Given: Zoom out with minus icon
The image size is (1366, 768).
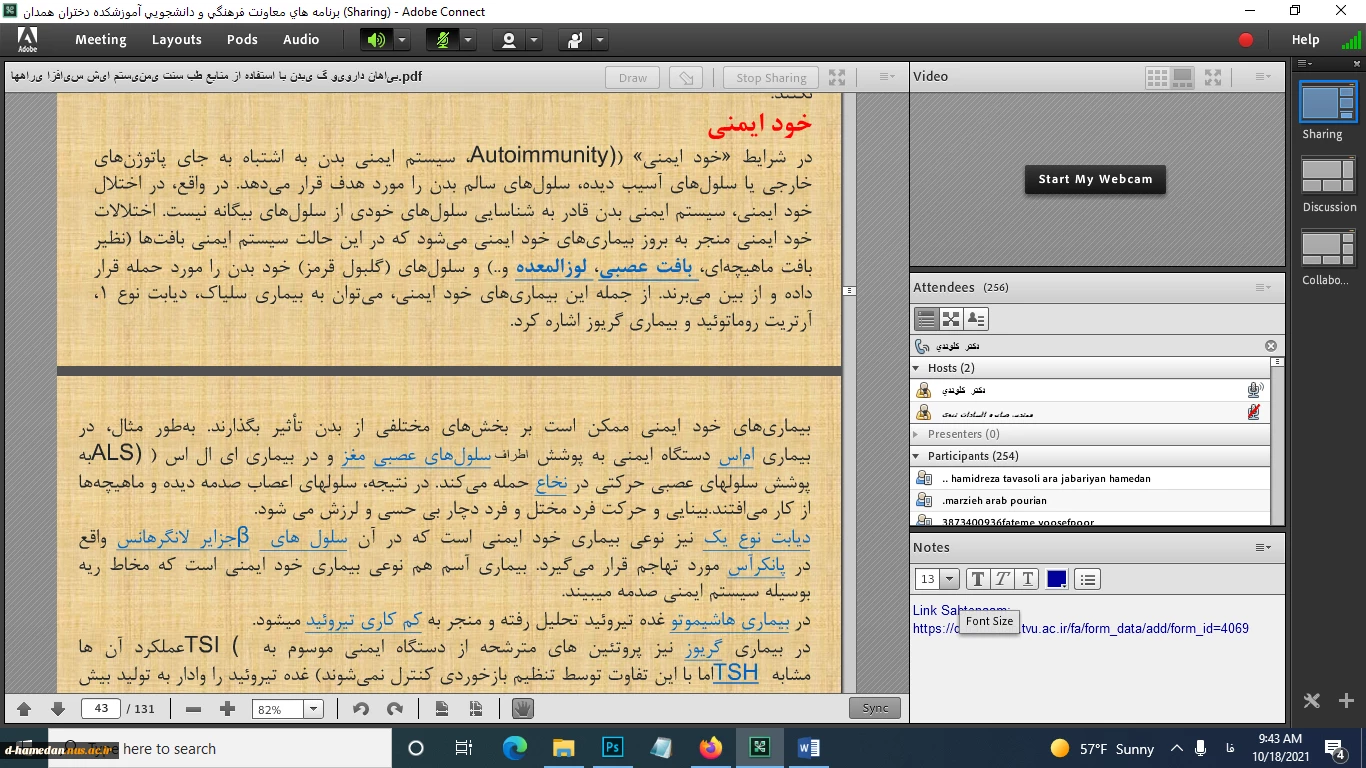Looking at the screenshot, I should tap(193, 709).
